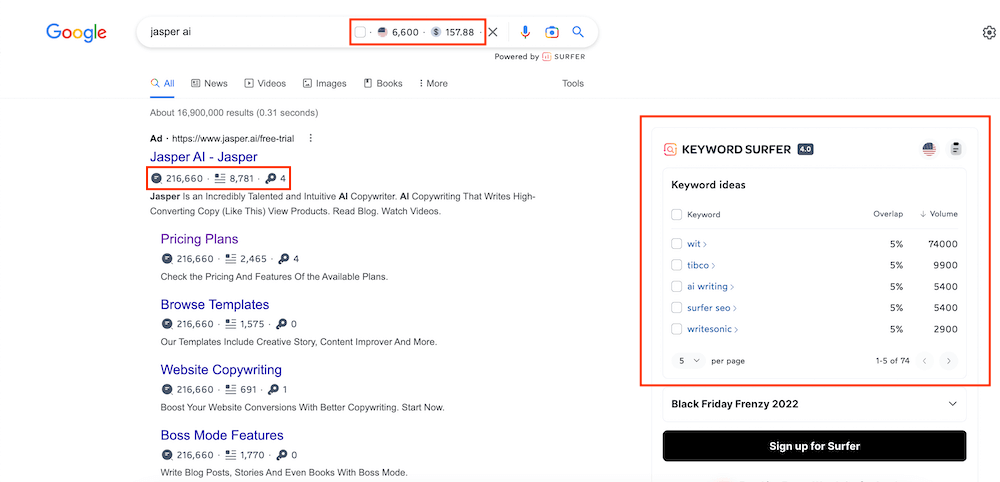This screenshot has width=1000, height=482.
Task: Click the keyword count icon under Jasper AI - Jasper
Action: (271, 178)
